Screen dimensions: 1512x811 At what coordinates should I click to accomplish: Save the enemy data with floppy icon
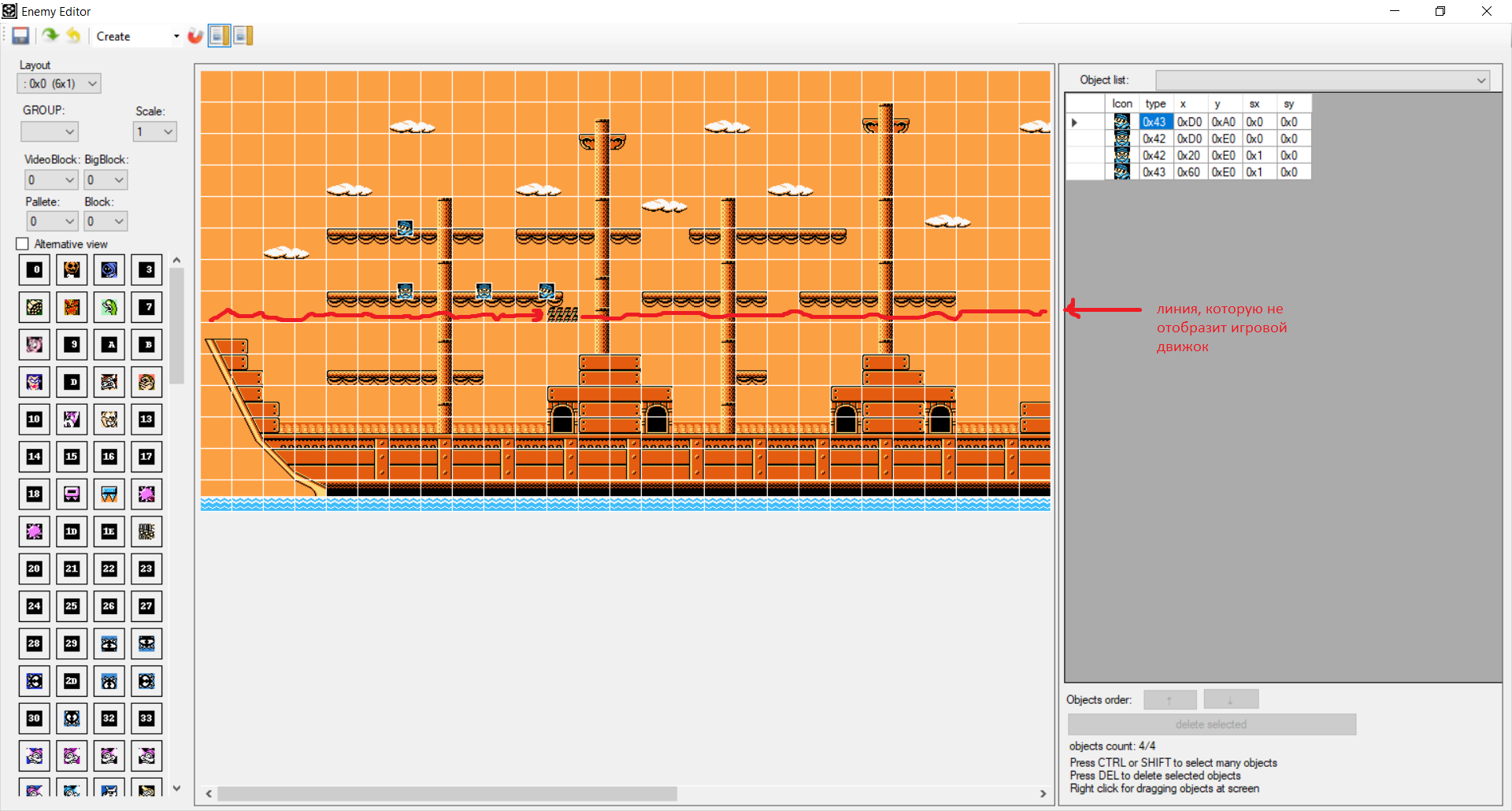pyautogui.click(x=20, y=35)
